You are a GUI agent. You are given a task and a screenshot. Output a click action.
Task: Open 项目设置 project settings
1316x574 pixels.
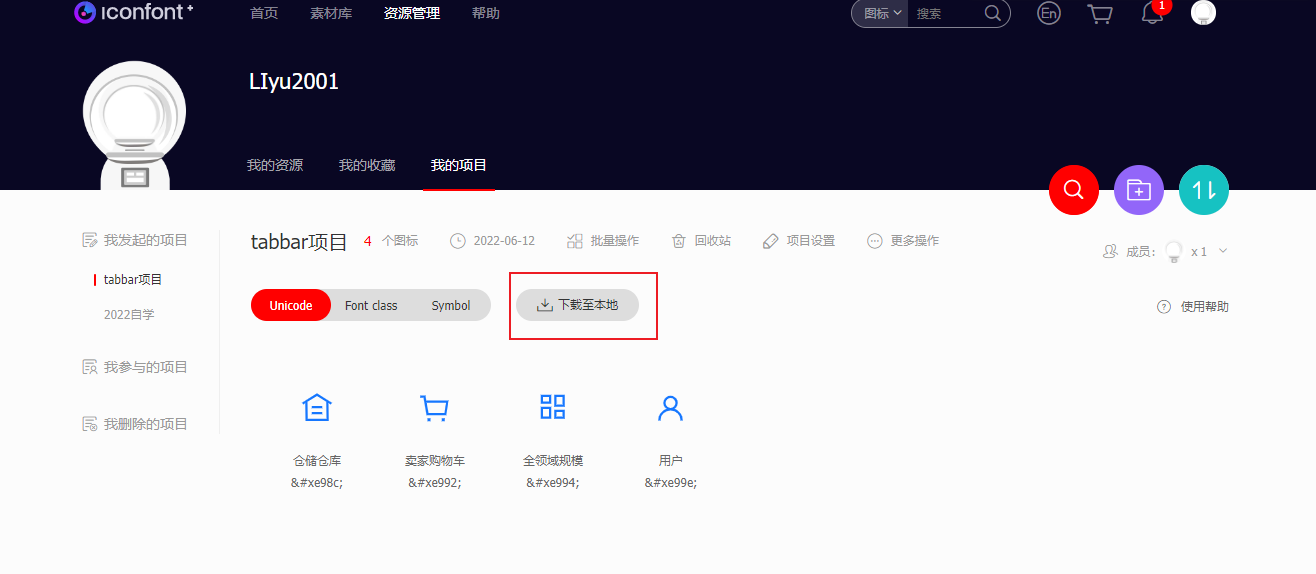tap(798, 241)
